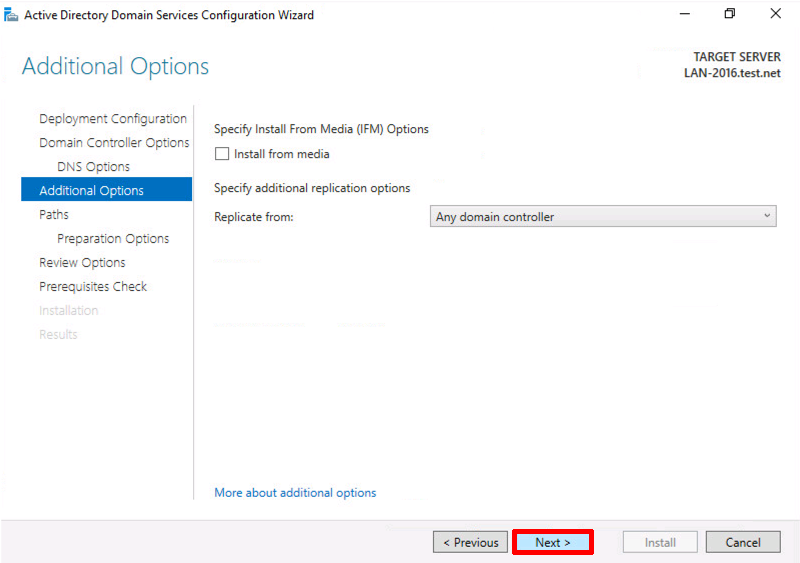This screenshot has height=563, width=800.
Task: Open Preparation Options in sidebar
Action: click(x=113, y=238)
